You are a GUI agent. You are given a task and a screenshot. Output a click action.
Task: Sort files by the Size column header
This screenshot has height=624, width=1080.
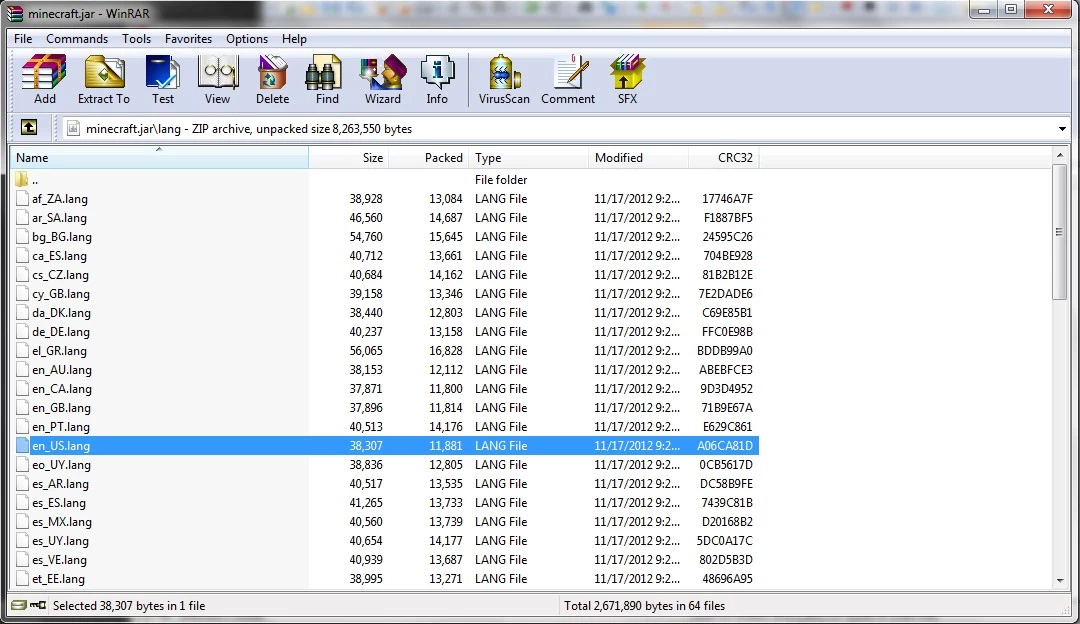(349, 158)
